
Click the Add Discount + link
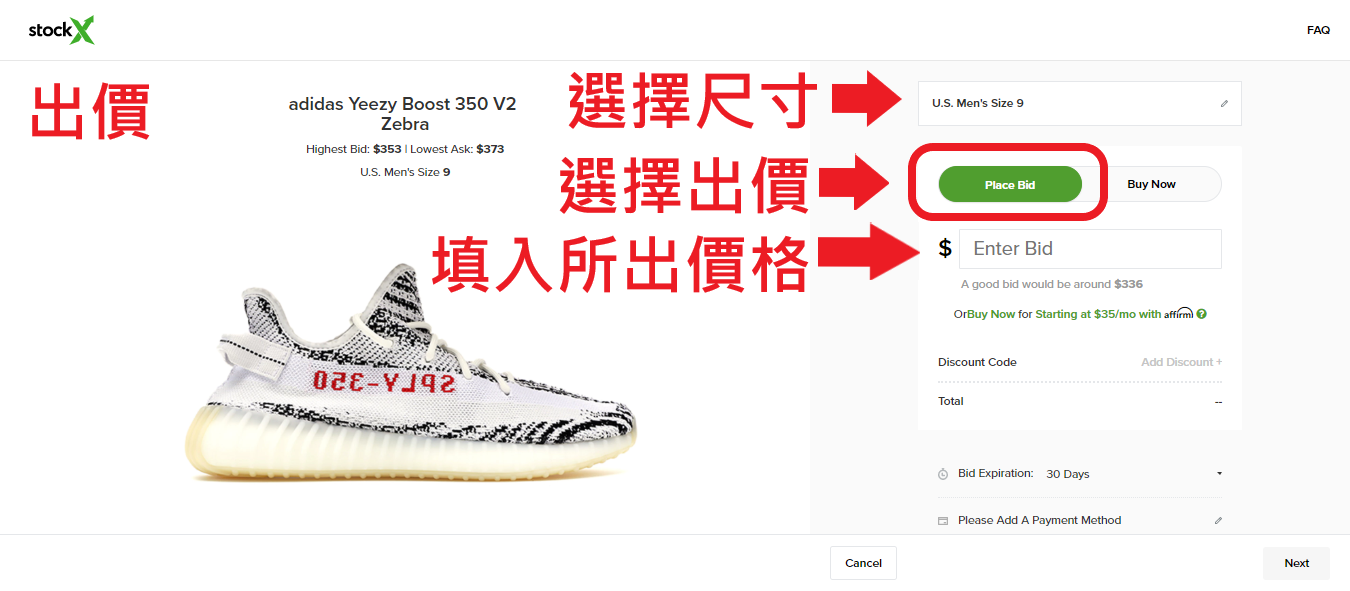tap(1181, 362)
